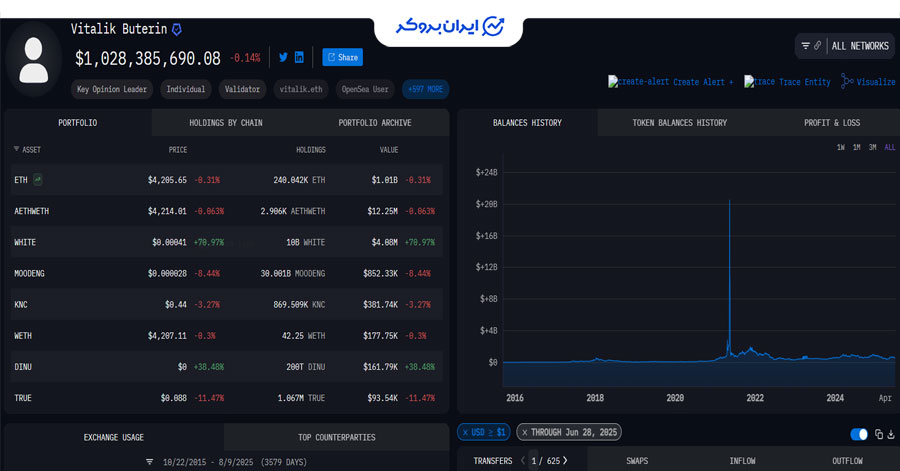Set chart range to 3M
The width and height of the screenshot is (900, 471).
(872, 147)
